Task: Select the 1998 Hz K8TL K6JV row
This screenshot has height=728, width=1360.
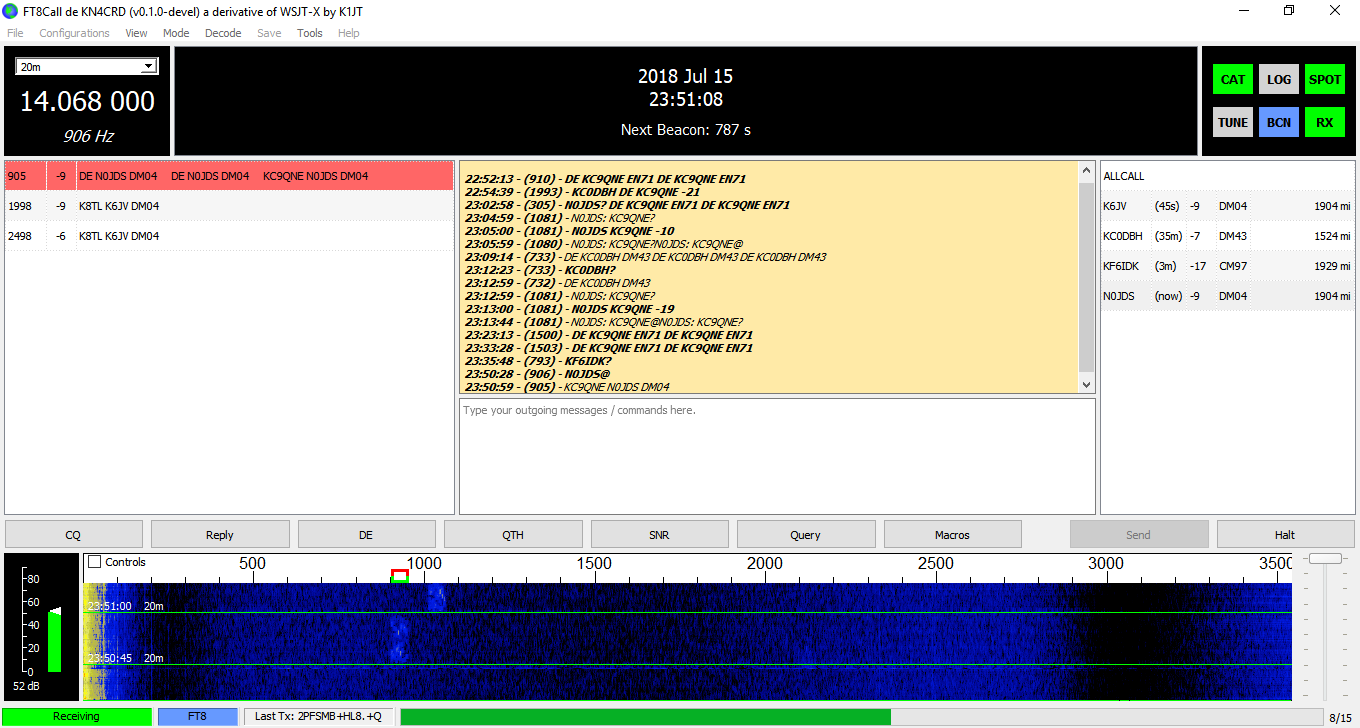Action: coord(229,206)
